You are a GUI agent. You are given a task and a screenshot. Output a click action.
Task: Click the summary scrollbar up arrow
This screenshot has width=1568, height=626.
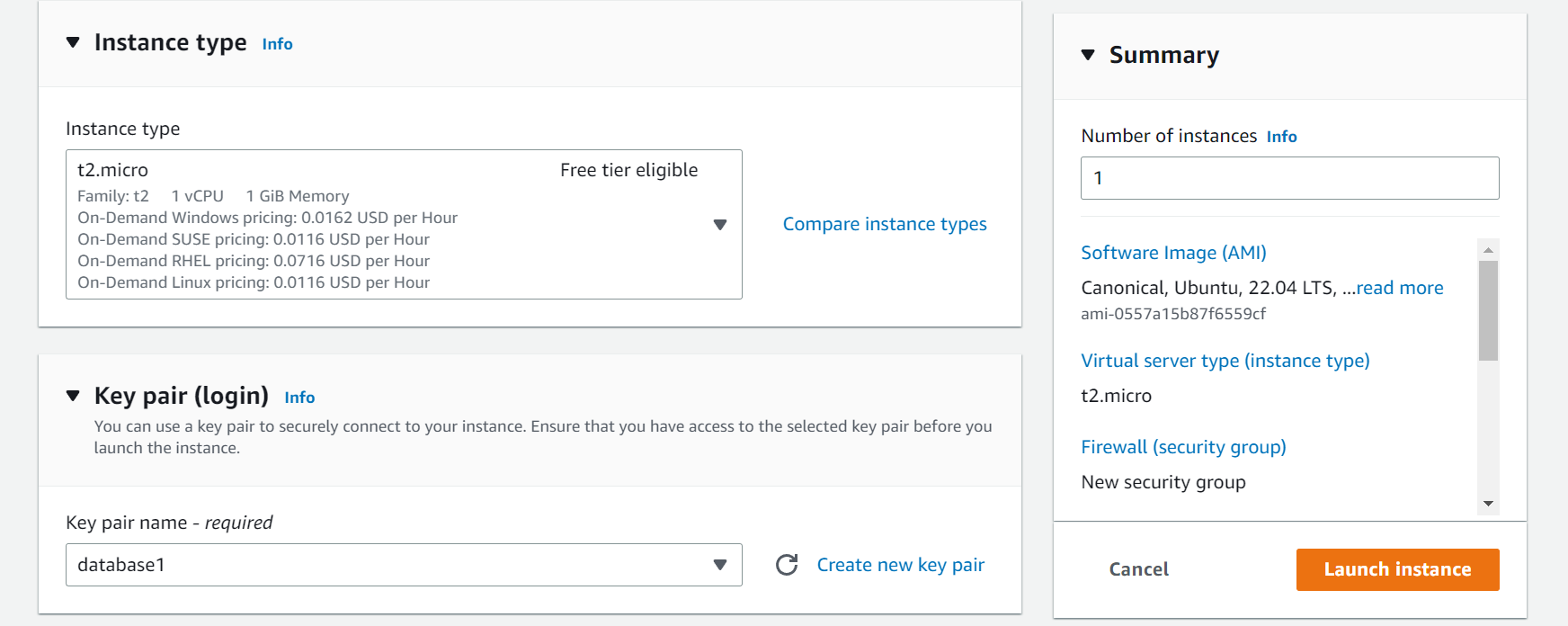pos(1488,249)
